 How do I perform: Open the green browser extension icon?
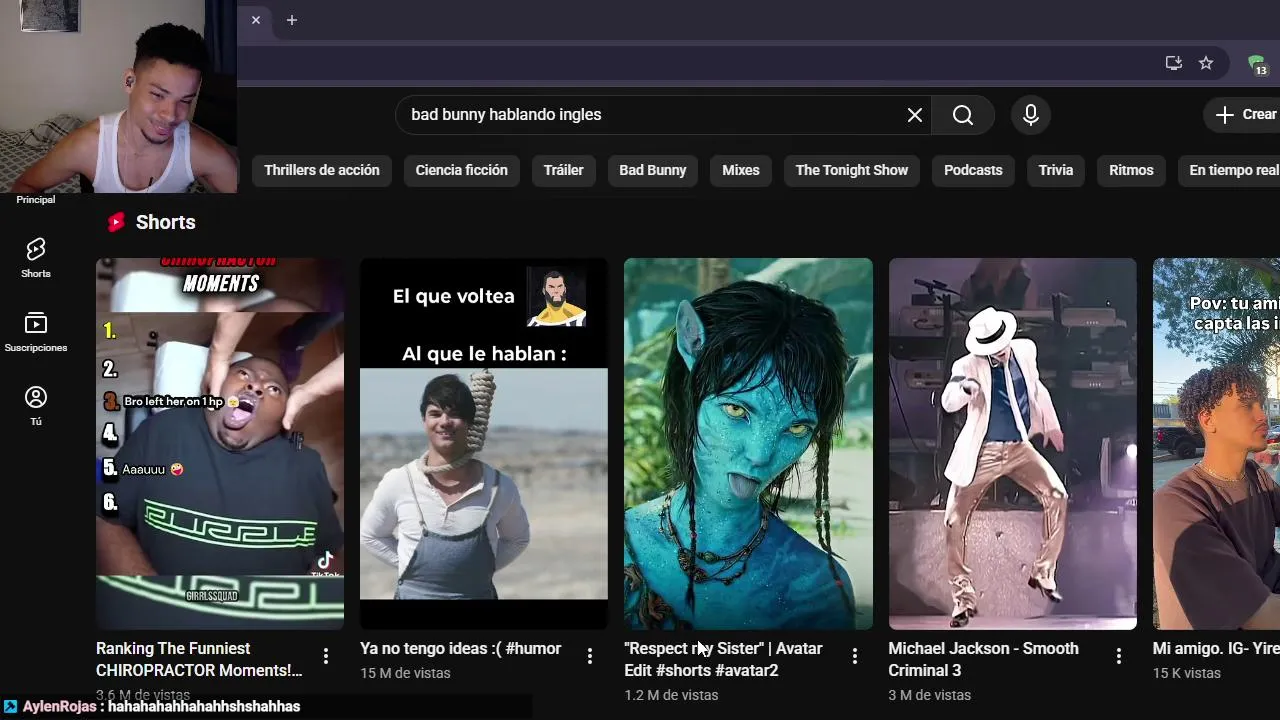(1257, 64)
